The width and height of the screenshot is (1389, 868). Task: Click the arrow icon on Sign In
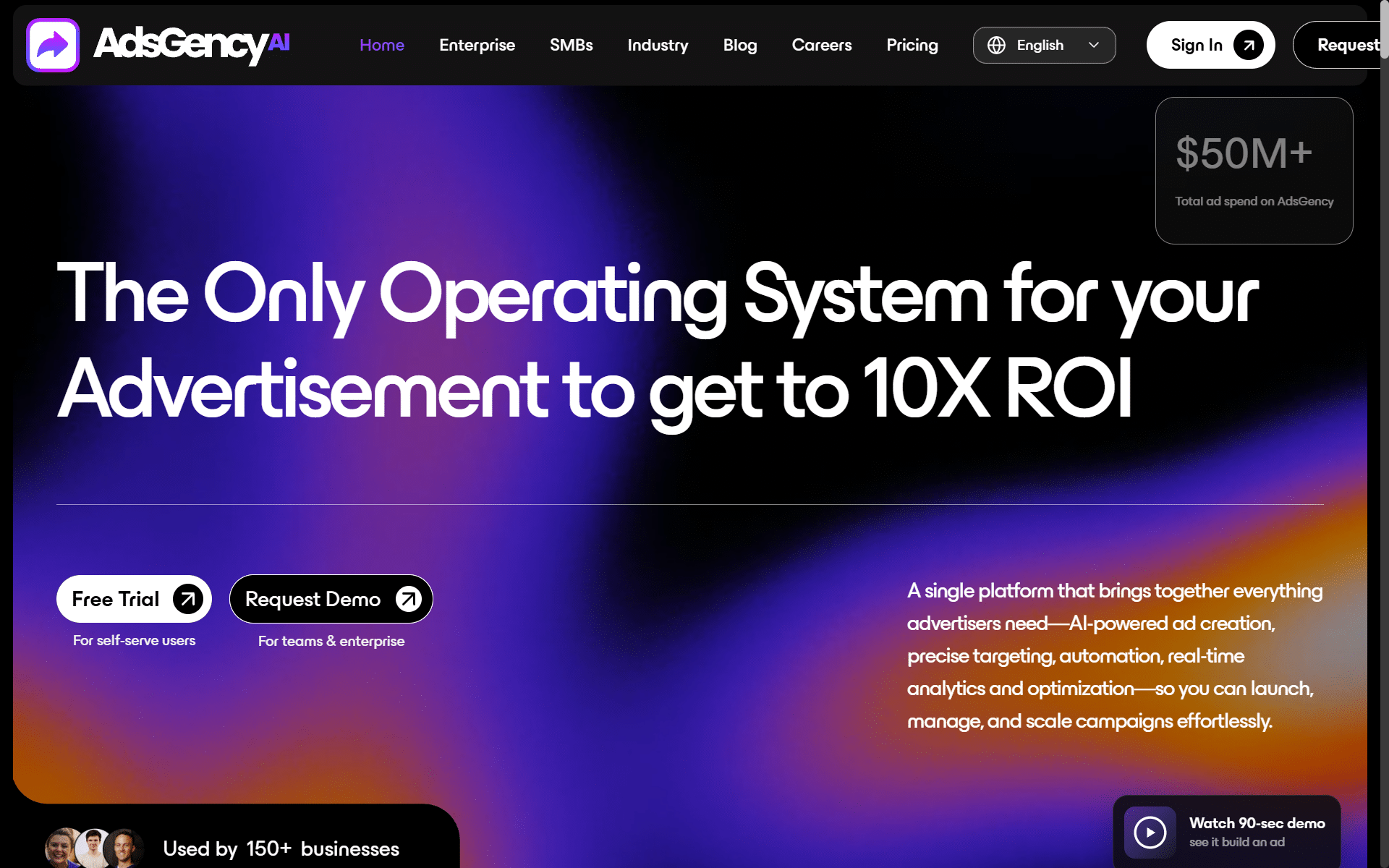(x=1248, y=45)
